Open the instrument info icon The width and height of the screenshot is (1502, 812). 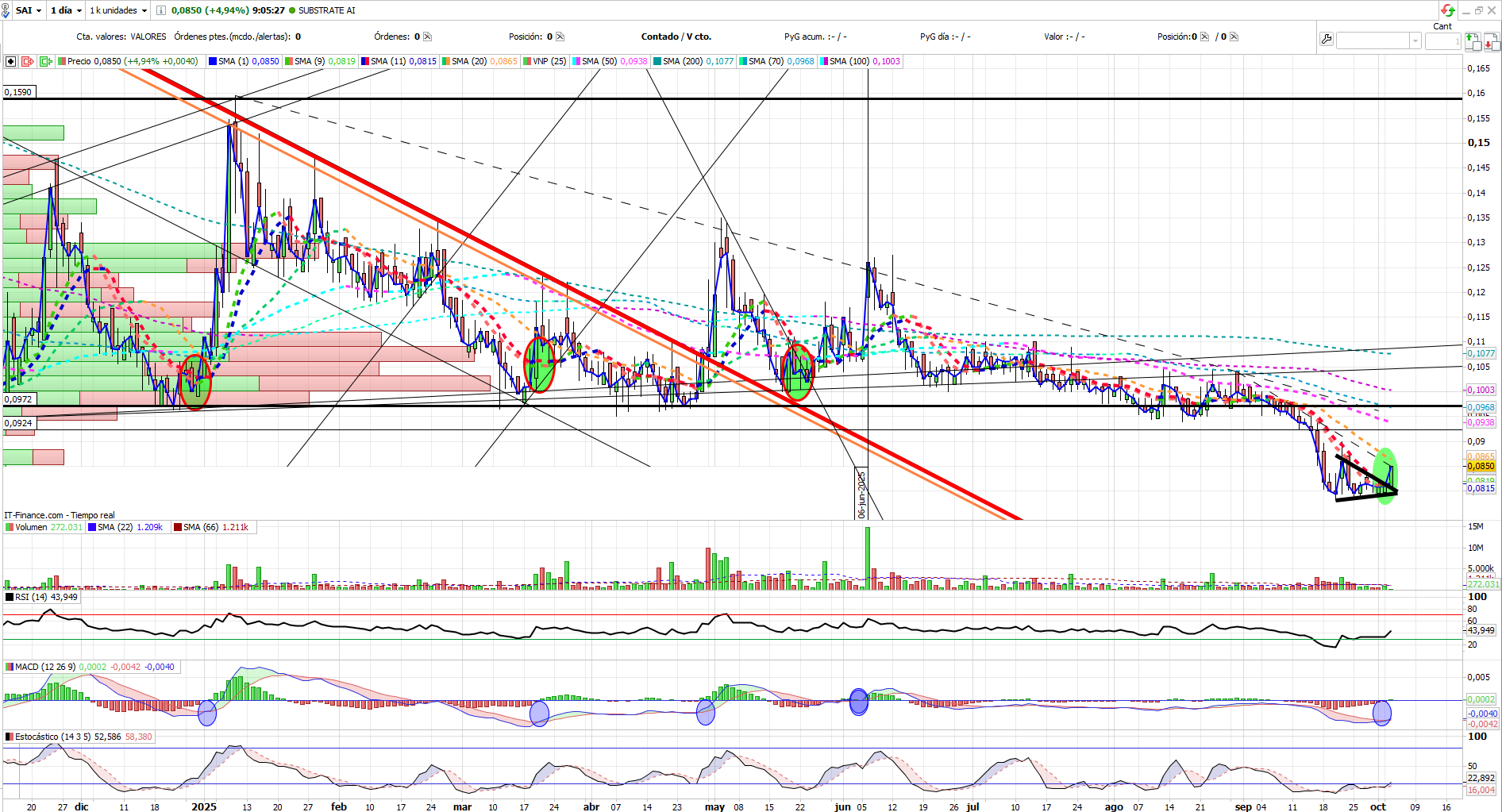pyautogui.click(x=161, y=10)
